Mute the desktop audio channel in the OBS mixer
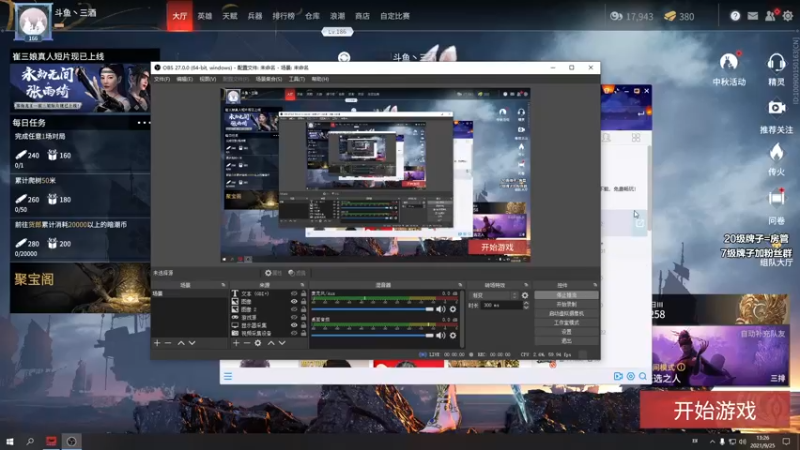Image resolution: width=800 pixels, height=450 pixels. click(x=441, y=335)
